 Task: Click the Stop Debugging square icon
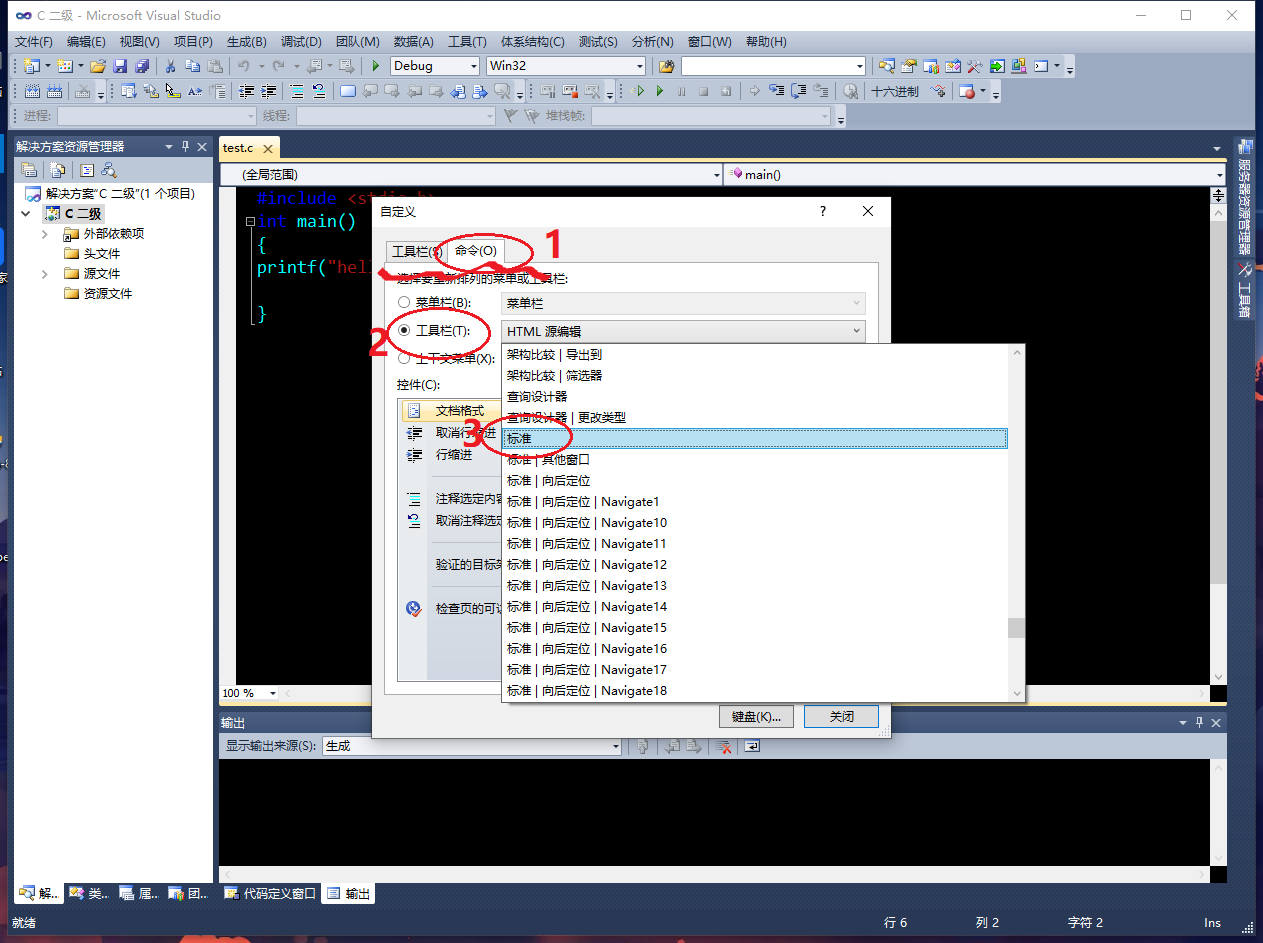[x=703, y=91]
